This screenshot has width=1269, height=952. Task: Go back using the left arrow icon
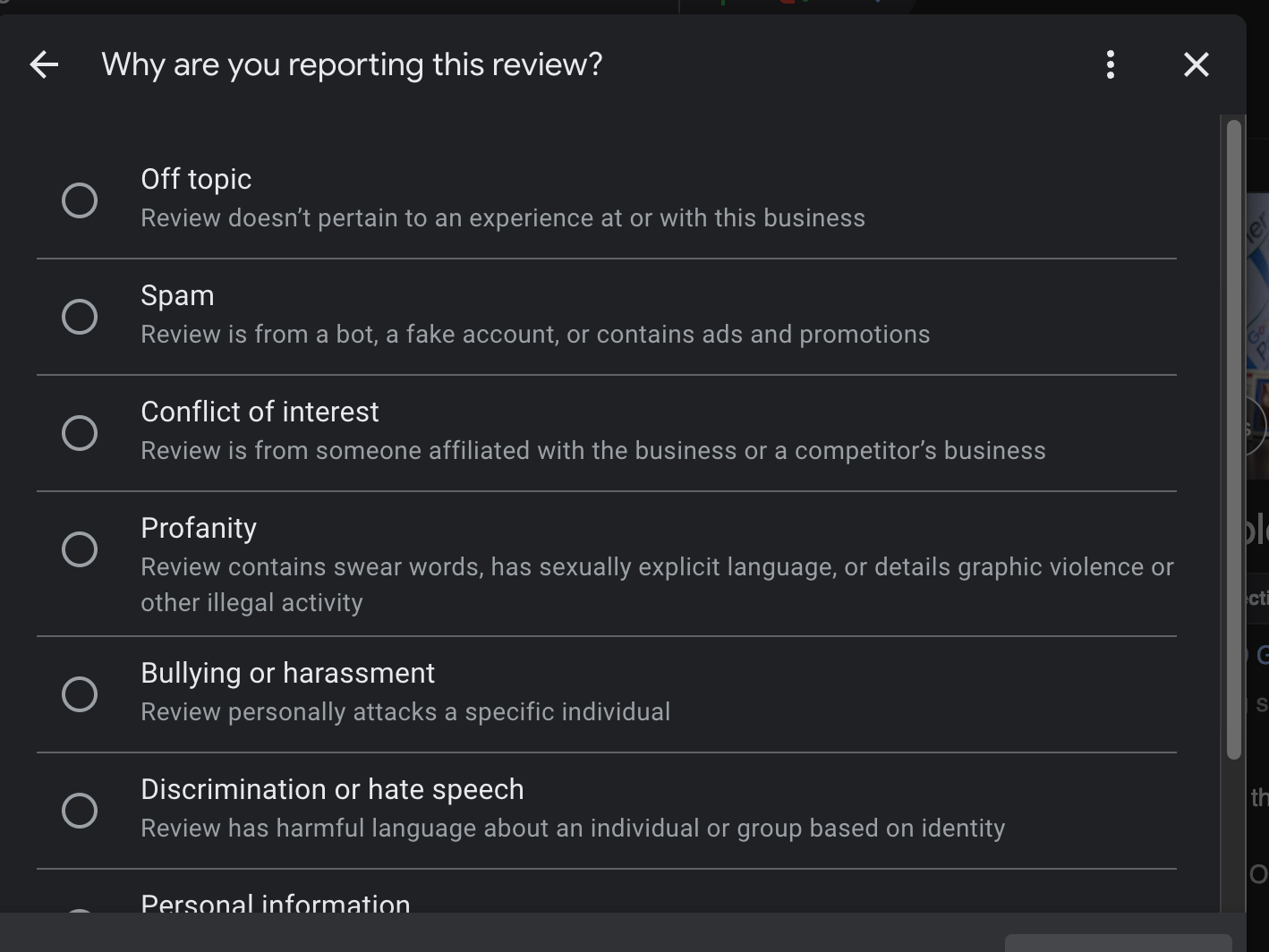click(x=44, y=64)
